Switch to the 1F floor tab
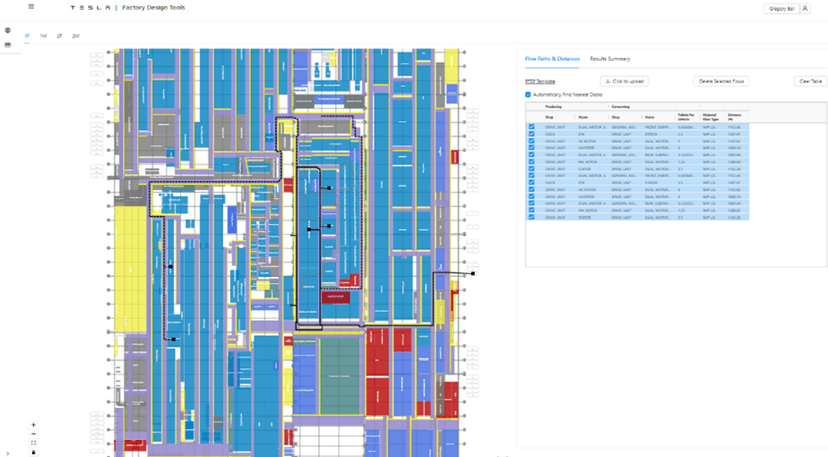This screenshot has height=457, width=828. point(27,36)
